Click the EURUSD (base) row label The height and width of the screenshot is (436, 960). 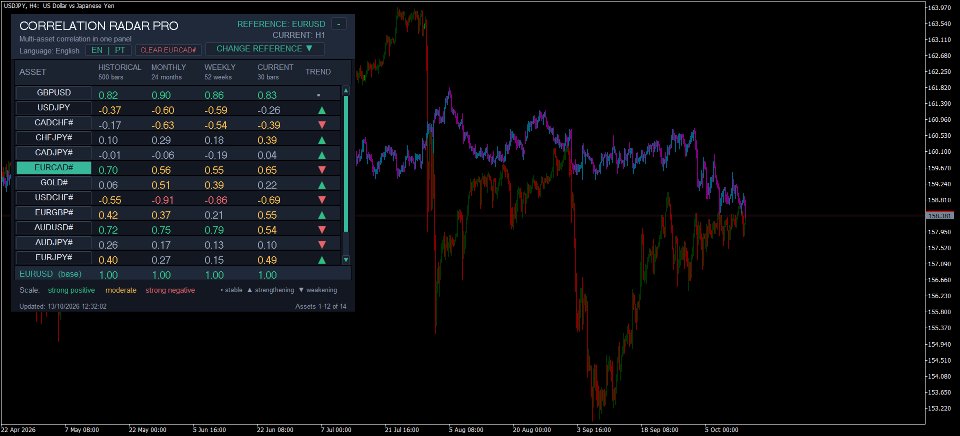pyautogui.click(x=50, y=274)
